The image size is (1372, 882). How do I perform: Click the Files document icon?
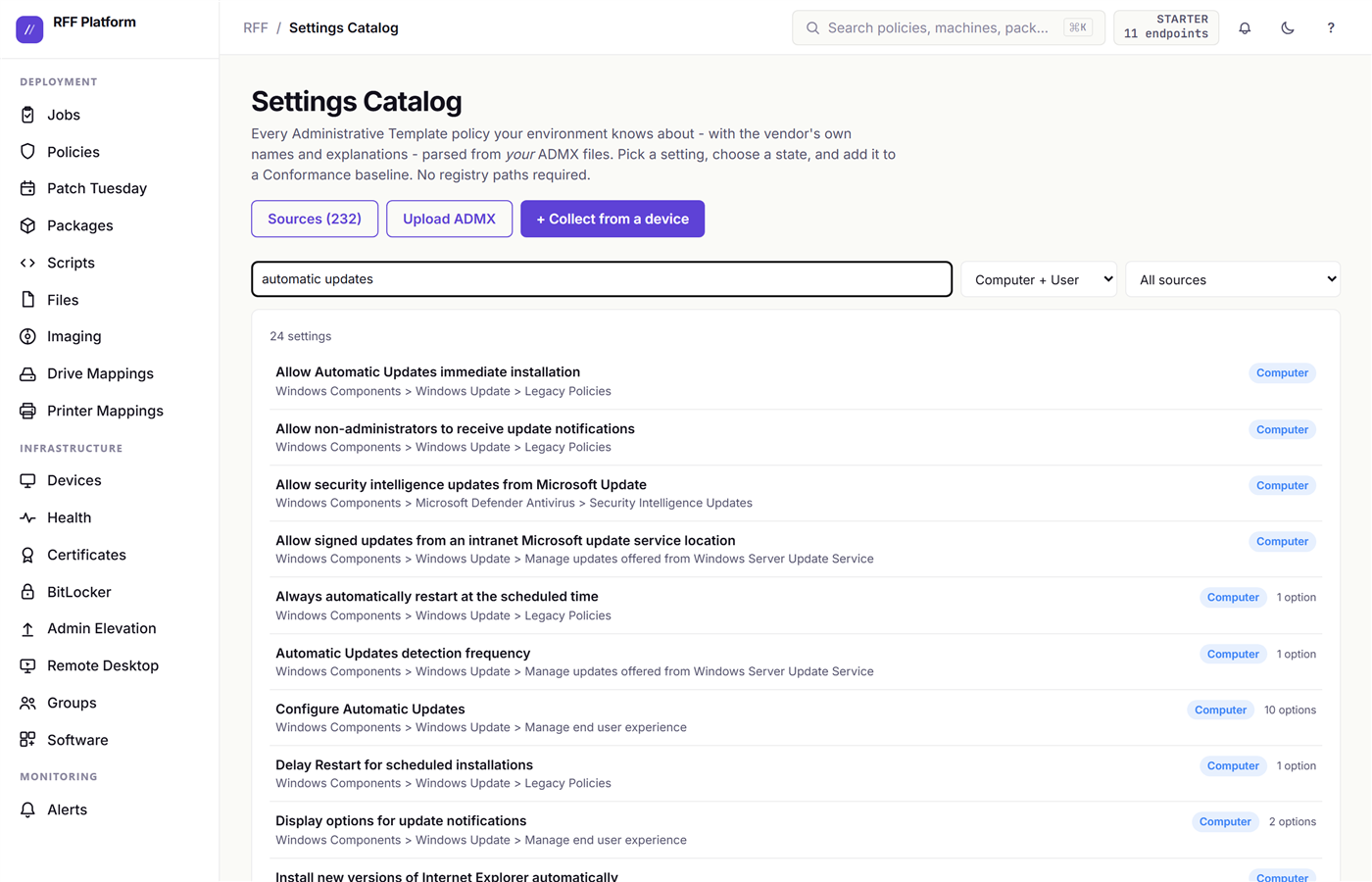tap(27, 300)
